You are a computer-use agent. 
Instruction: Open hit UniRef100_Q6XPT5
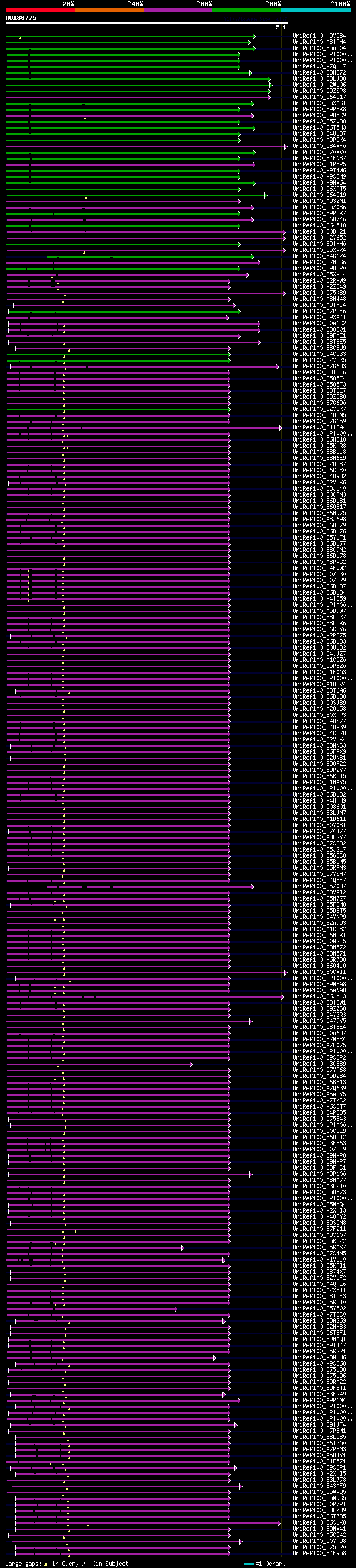coord(319,189)
